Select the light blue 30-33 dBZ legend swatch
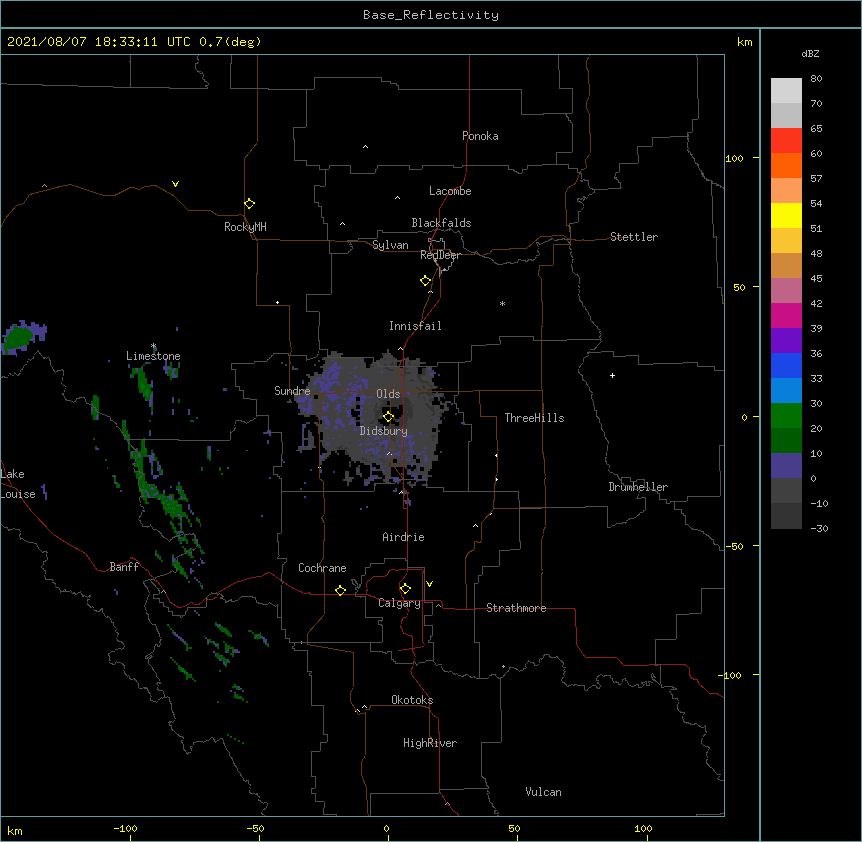Viewport: 862px width, 842px height. coord(786,391)
